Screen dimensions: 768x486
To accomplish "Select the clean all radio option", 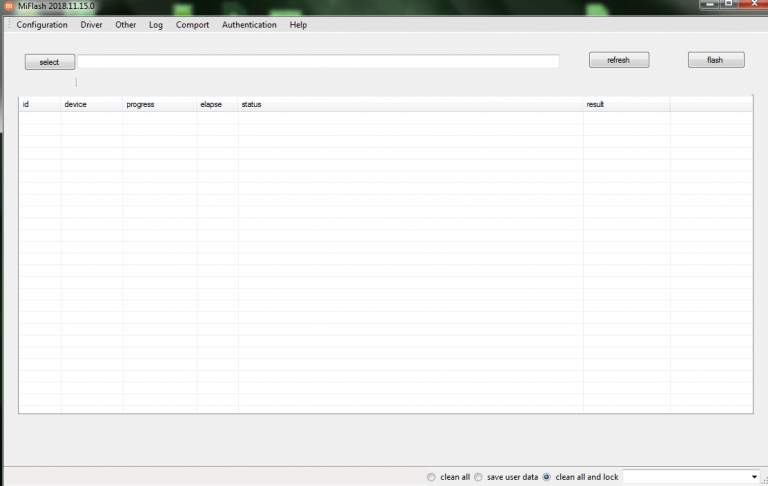I will pos(431,477).
